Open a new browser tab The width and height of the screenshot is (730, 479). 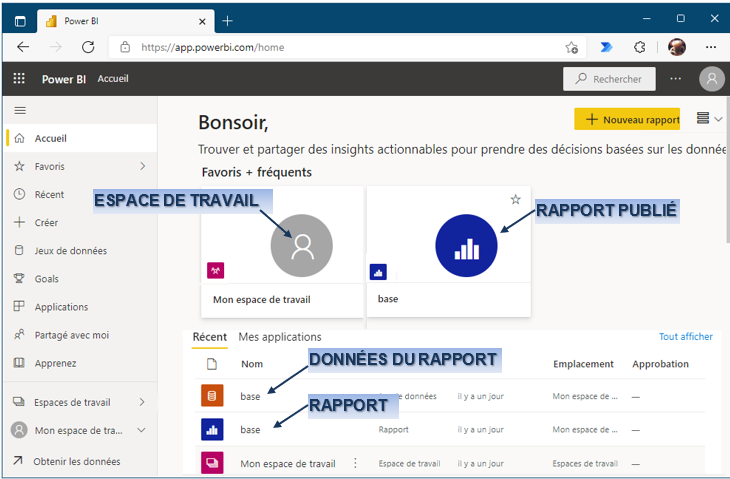[227, 21]
